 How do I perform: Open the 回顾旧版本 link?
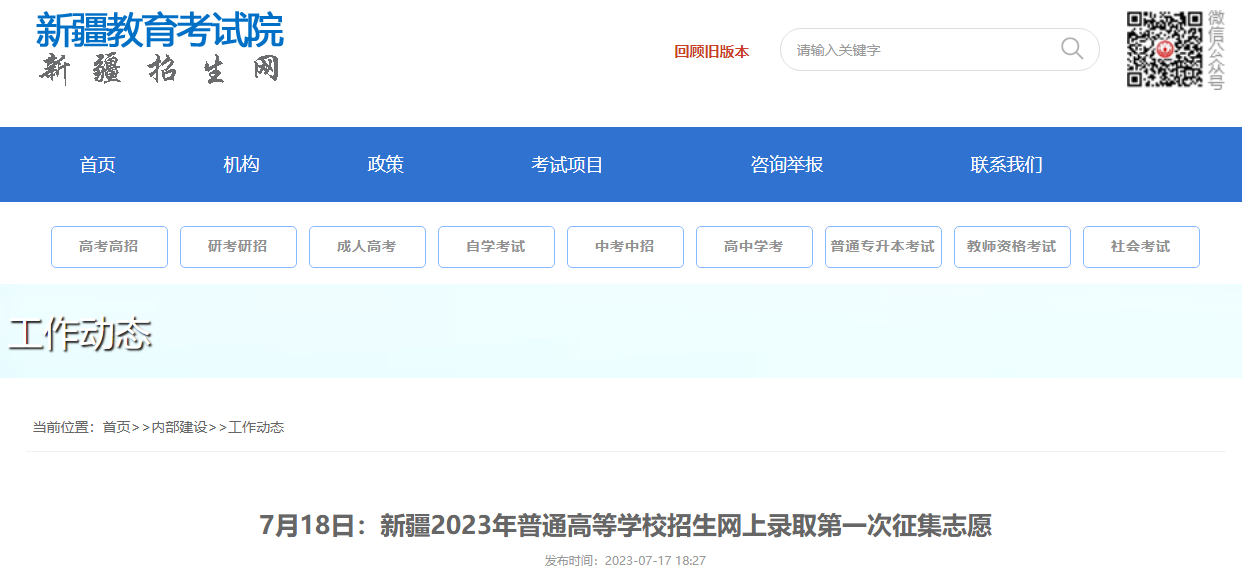pos(711,52)
